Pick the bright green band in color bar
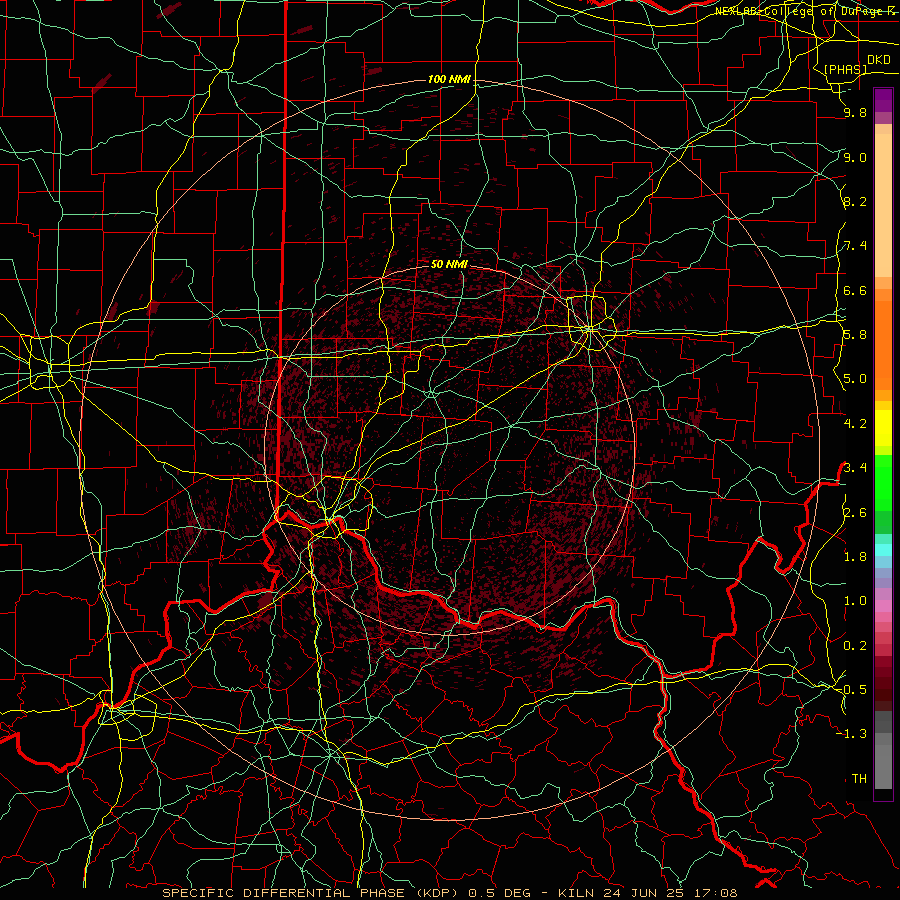The height and width of the screenshot is (900, 900). pyautogui.click(x=883, y=482)
